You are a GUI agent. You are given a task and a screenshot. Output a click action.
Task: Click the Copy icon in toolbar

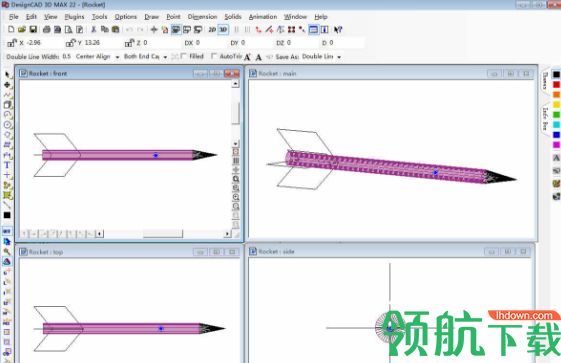pos(104,30)
